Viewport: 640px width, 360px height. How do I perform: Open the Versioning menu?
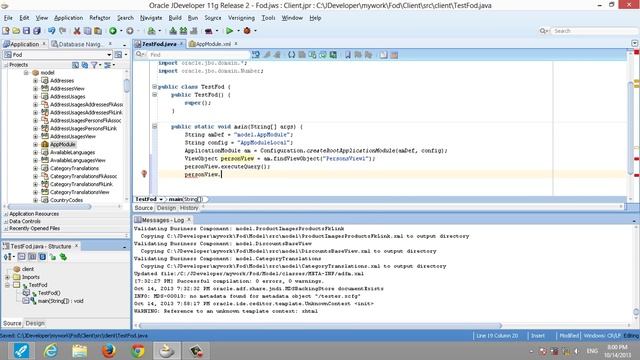241,18
